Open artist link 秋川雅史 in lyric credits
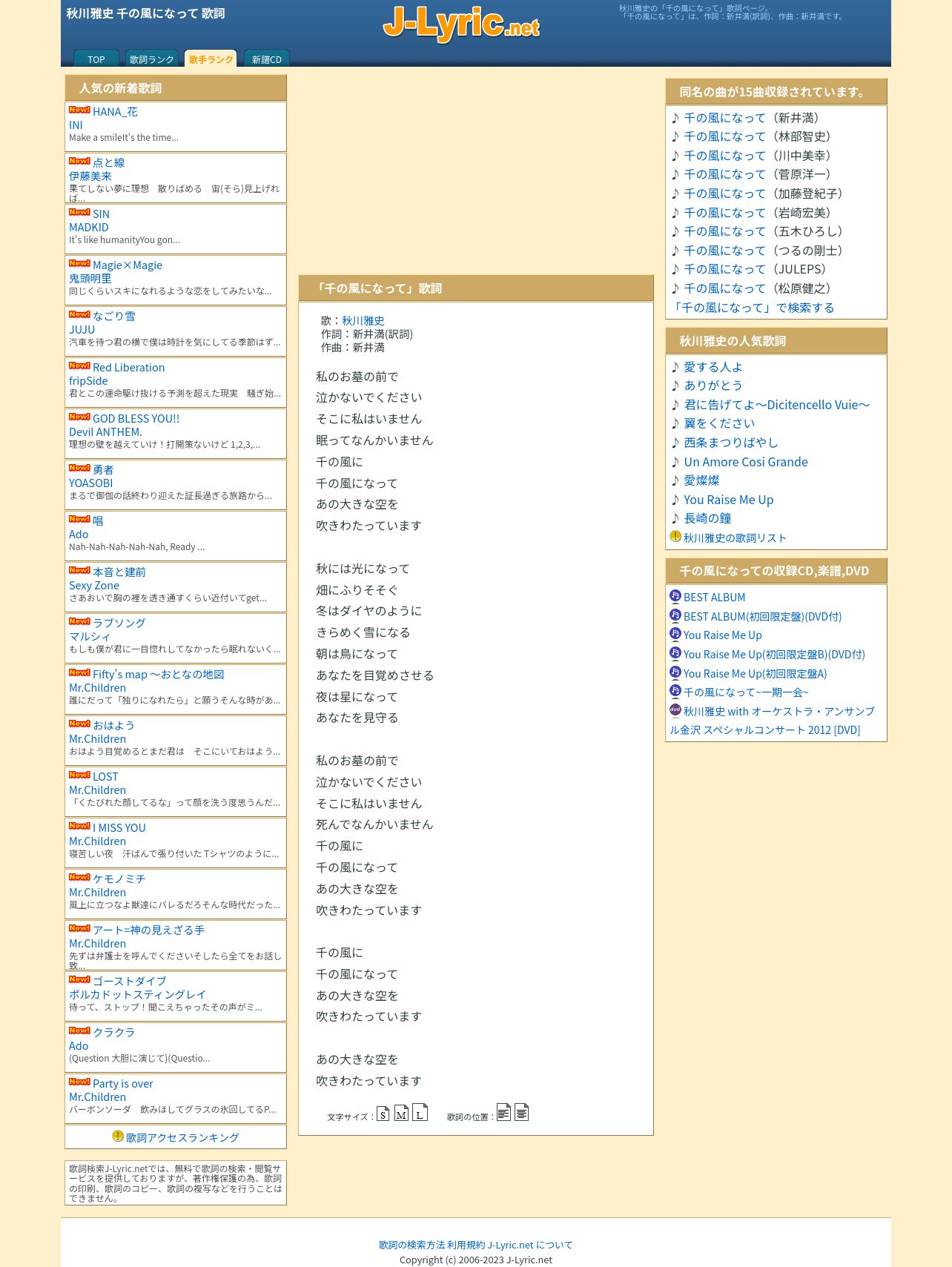Screen dimensions: 952x1267 click(363, 321)
